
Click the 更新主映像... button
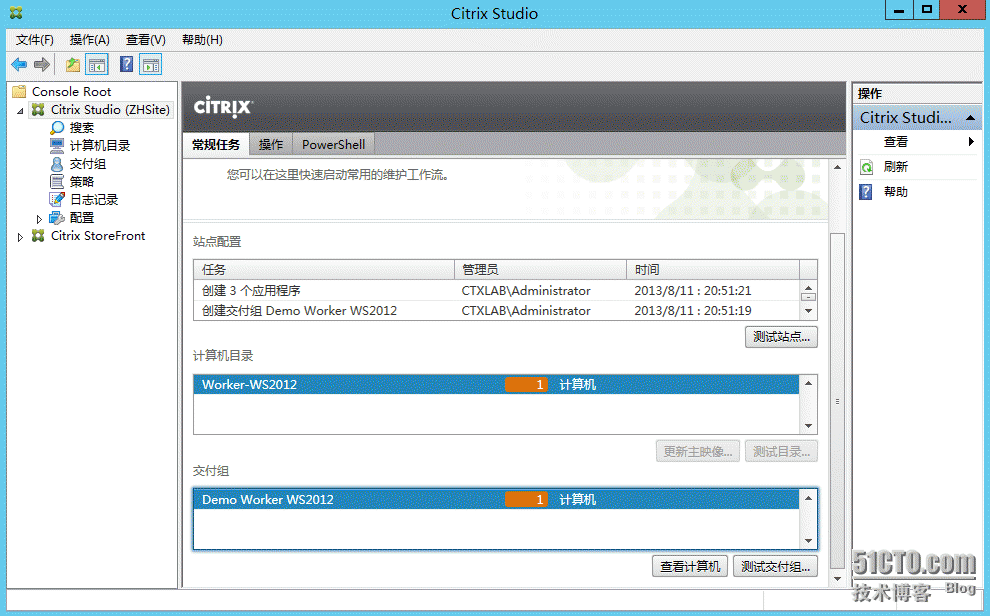[698, 452]
